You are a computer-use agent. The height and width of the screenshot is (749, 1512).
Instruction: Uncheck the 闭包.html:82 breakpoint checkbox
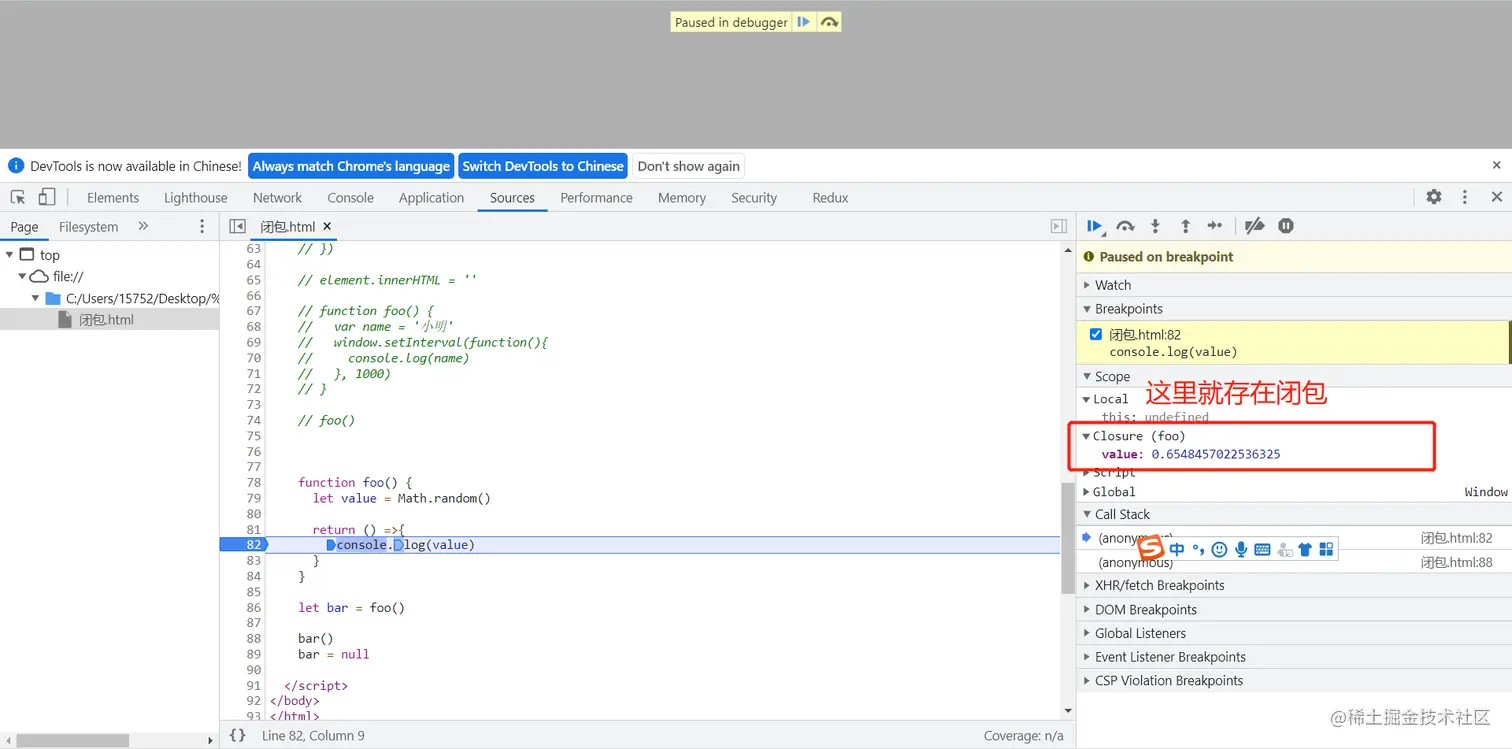(1096, 334)
